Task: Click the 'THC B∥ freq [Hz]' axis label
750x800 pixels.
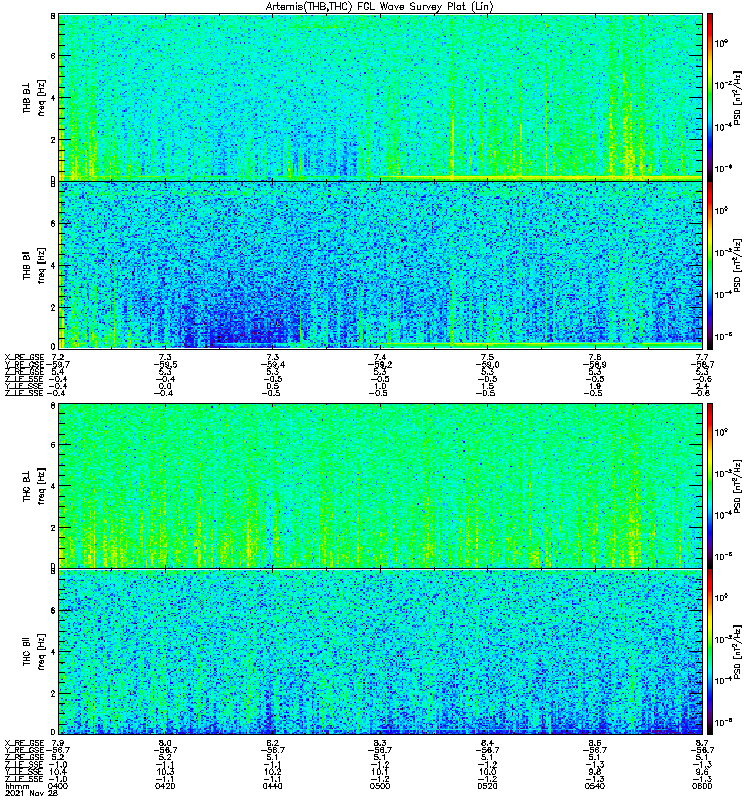Action: [x=34, y=652]
